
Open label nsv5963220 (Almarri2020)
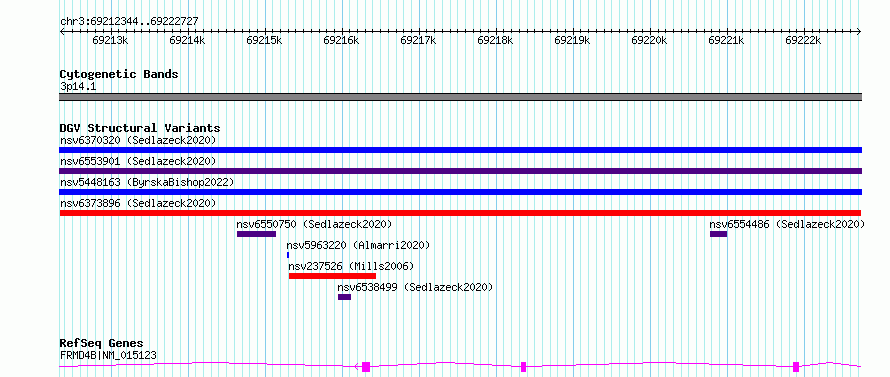tap(358, 245)
